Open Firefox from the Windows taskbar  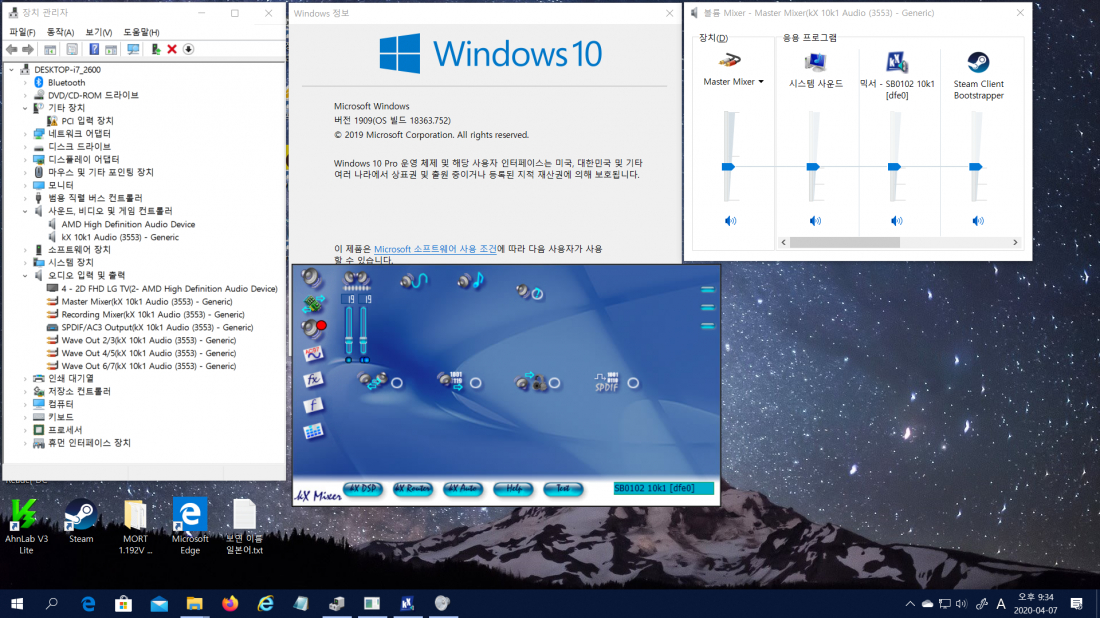click(x=230, y=603)
